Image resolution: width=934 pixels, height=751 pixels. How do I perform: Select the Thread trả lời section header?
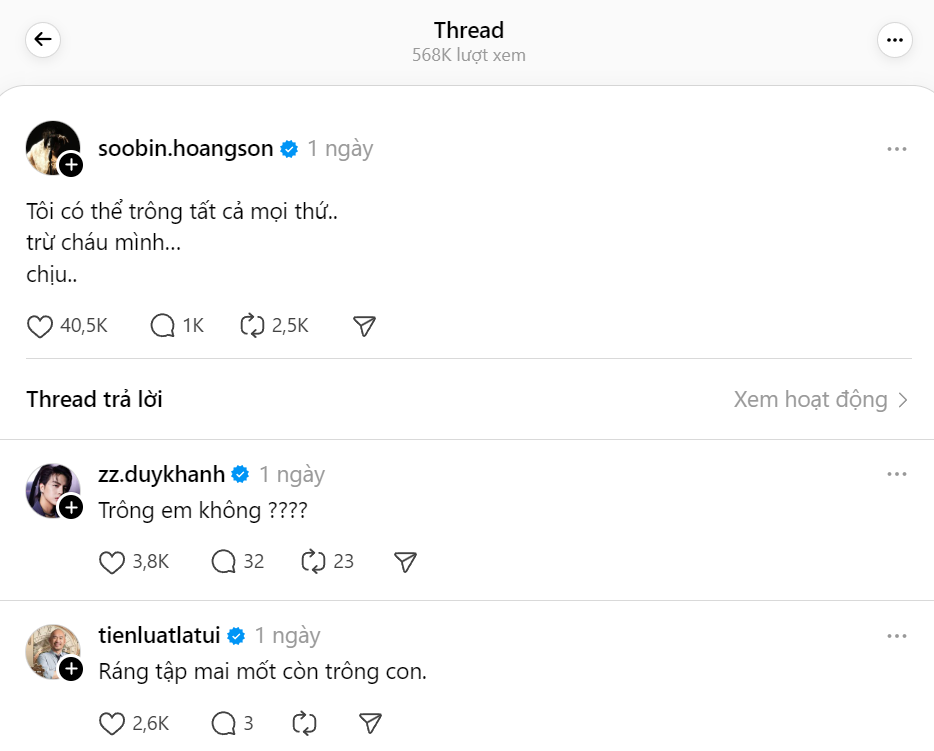pos(93,399)
